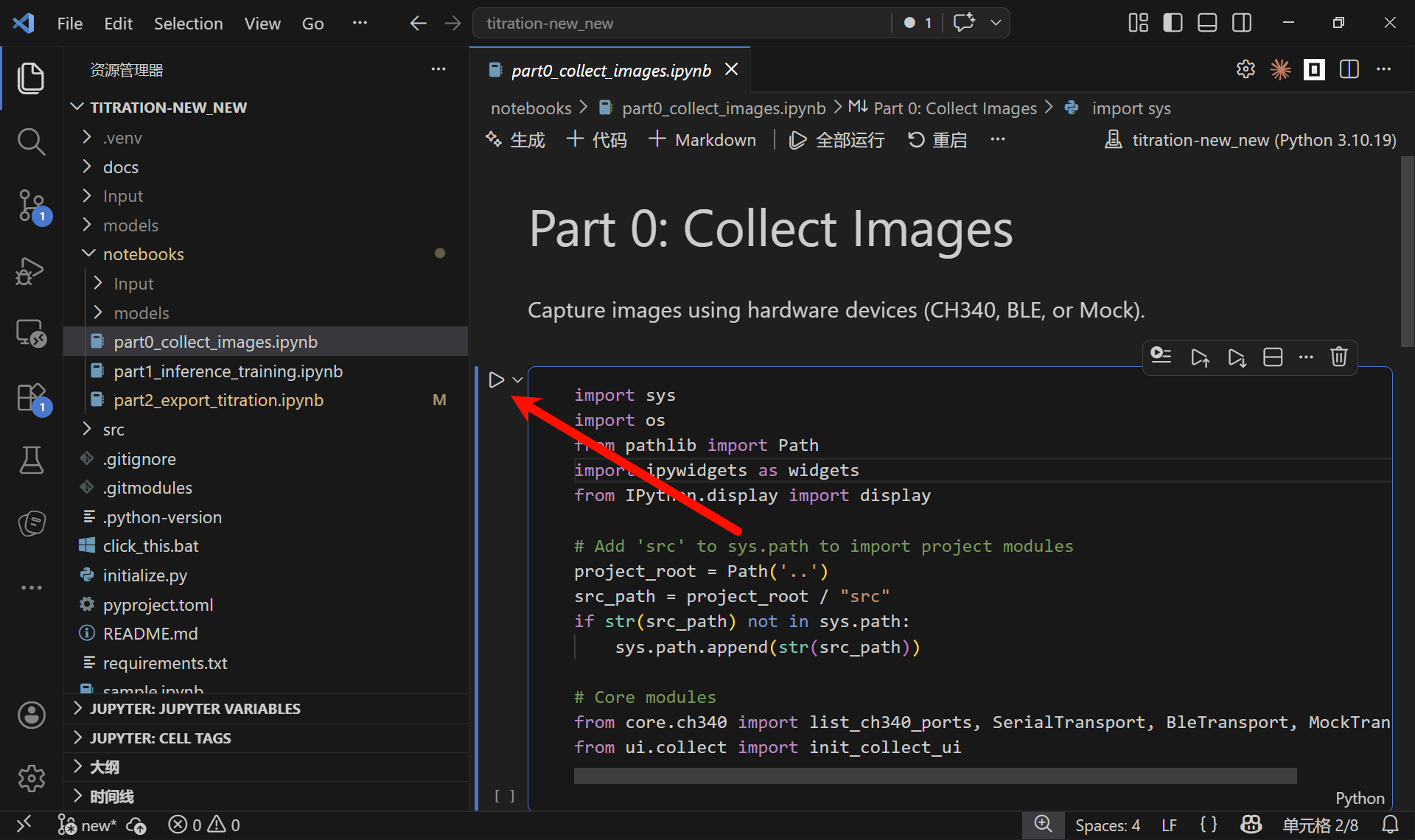Open part2_export_titration.ipynb file
The image size is (1415, 840).
[265, 400]
